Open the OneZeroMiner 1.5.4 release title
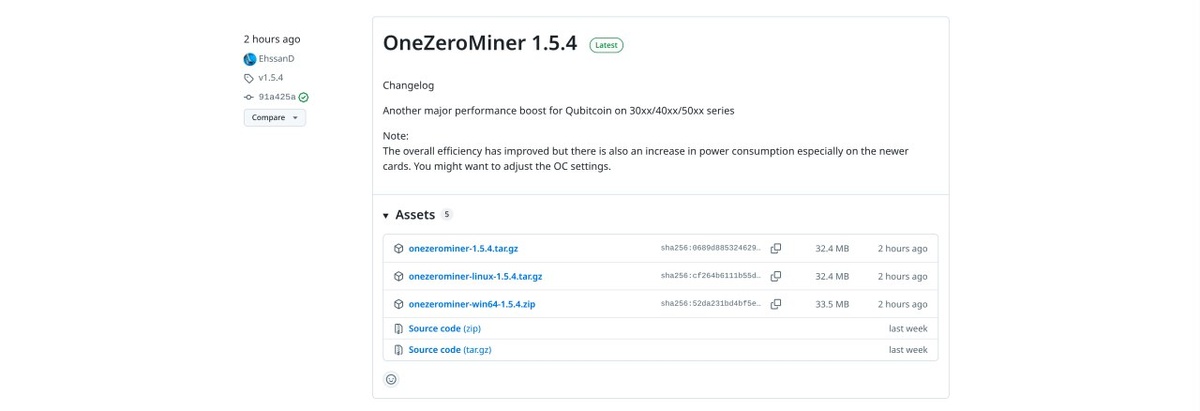 coord(480,44)
